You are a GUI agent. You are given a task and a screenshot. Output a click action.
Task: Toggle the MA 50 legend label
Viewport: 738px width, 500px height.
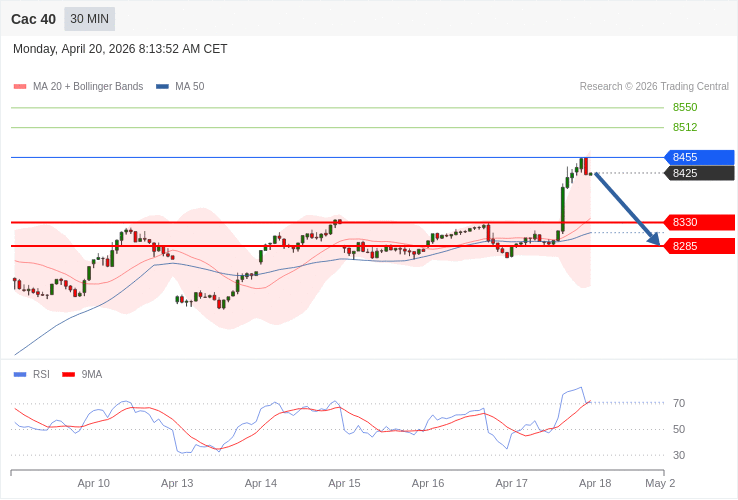[x=189, y=87]
